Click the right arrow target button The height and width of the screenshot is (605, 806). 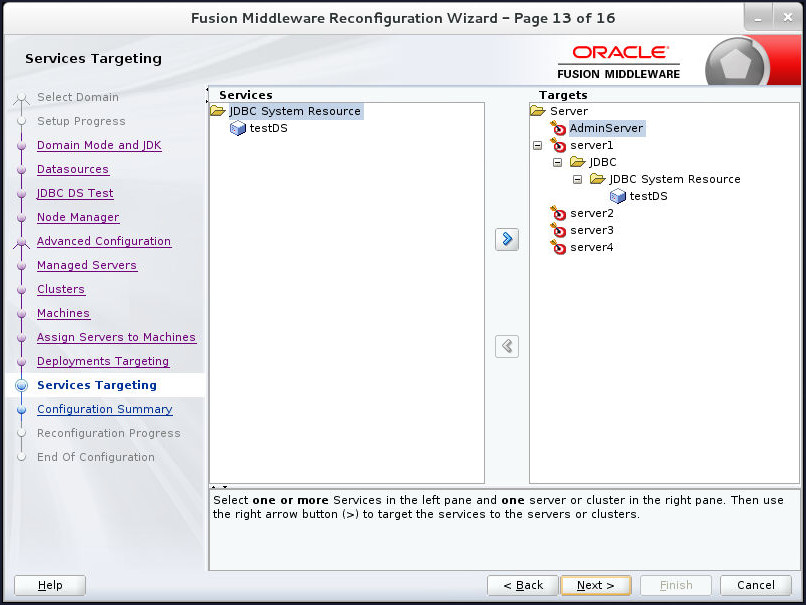click(x=507, y=240)
